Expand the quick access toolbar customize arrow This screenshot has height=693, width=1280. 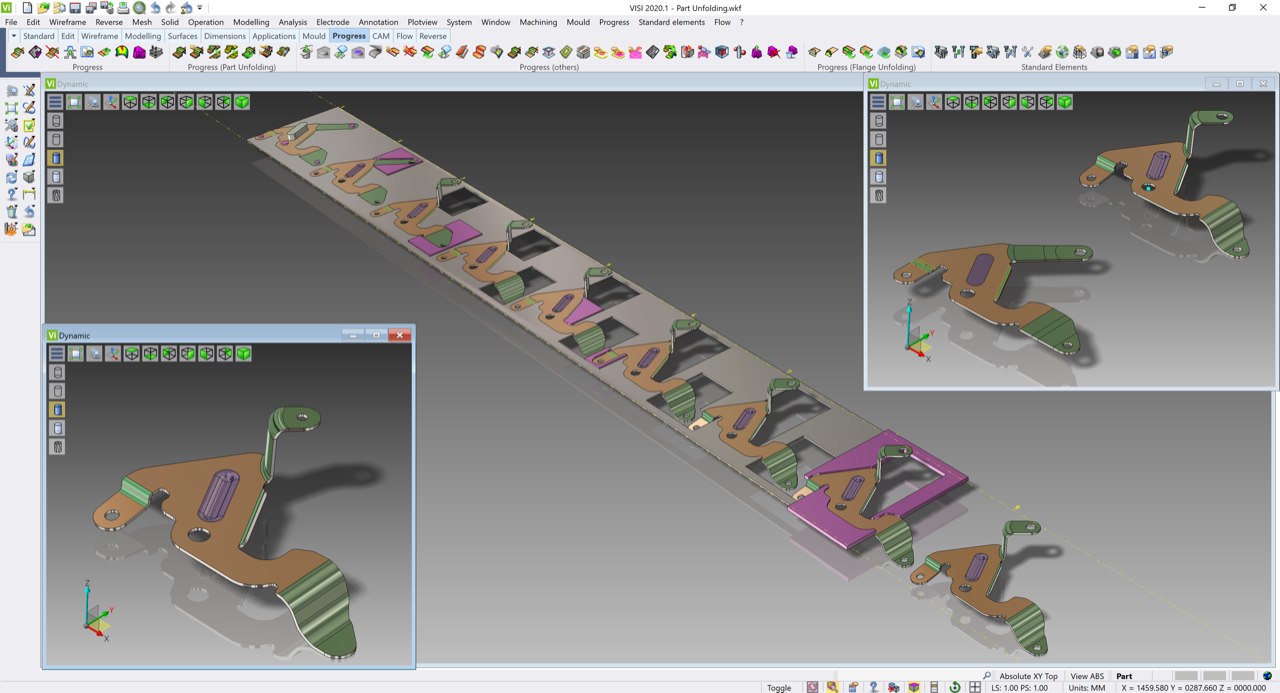click(200, 8)
